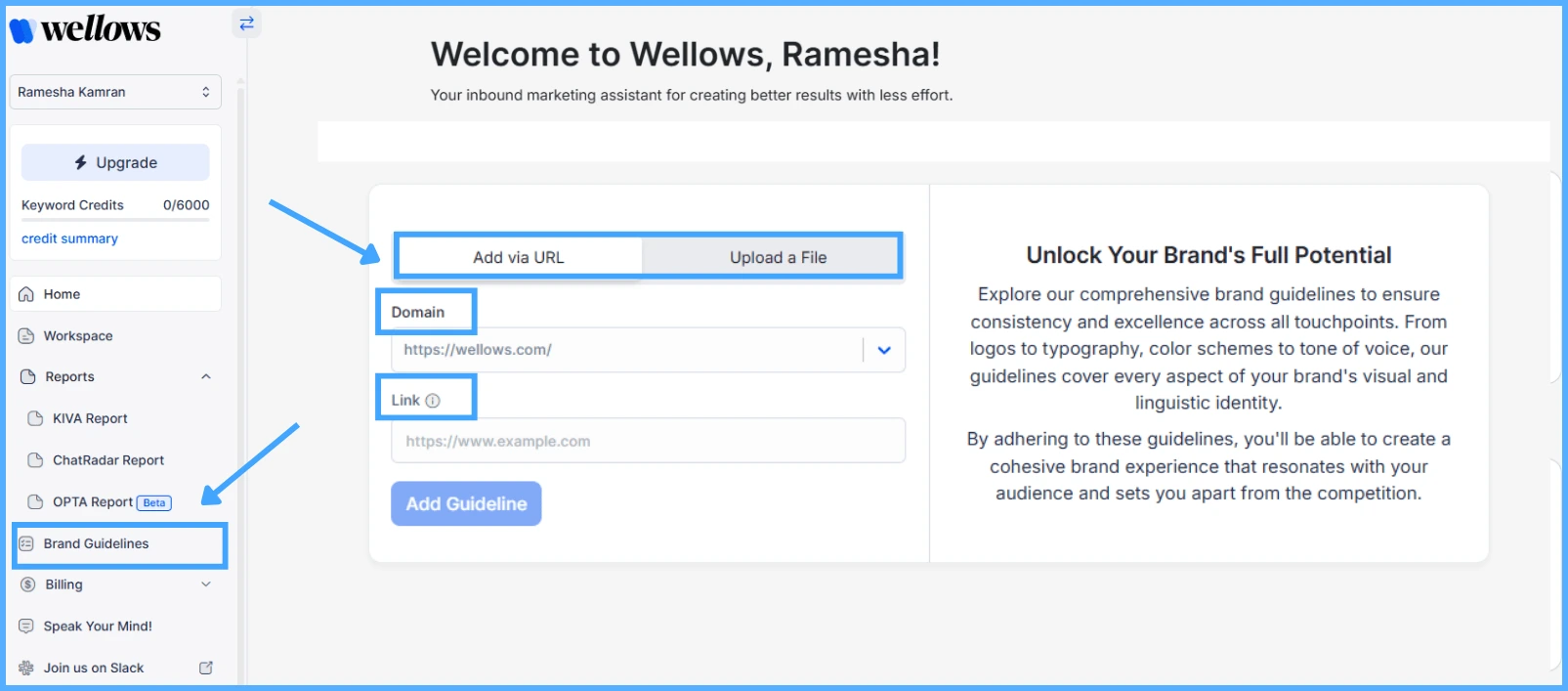Click the Upgrade button
Viewport: 1568px width, 691px height.
(115, 162)
